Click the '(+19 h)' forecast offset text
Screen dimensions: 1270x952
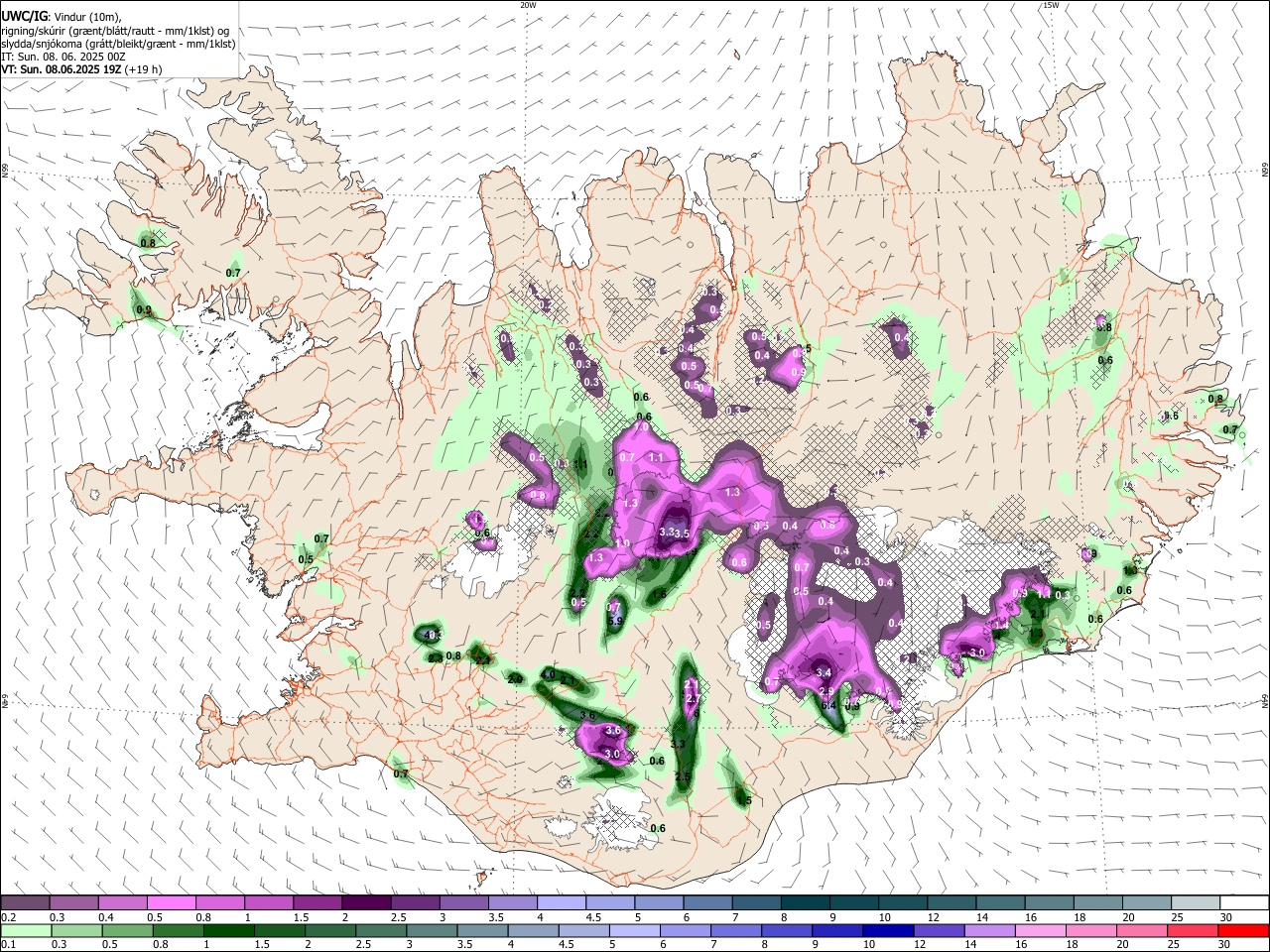click(x=143, y=69)
